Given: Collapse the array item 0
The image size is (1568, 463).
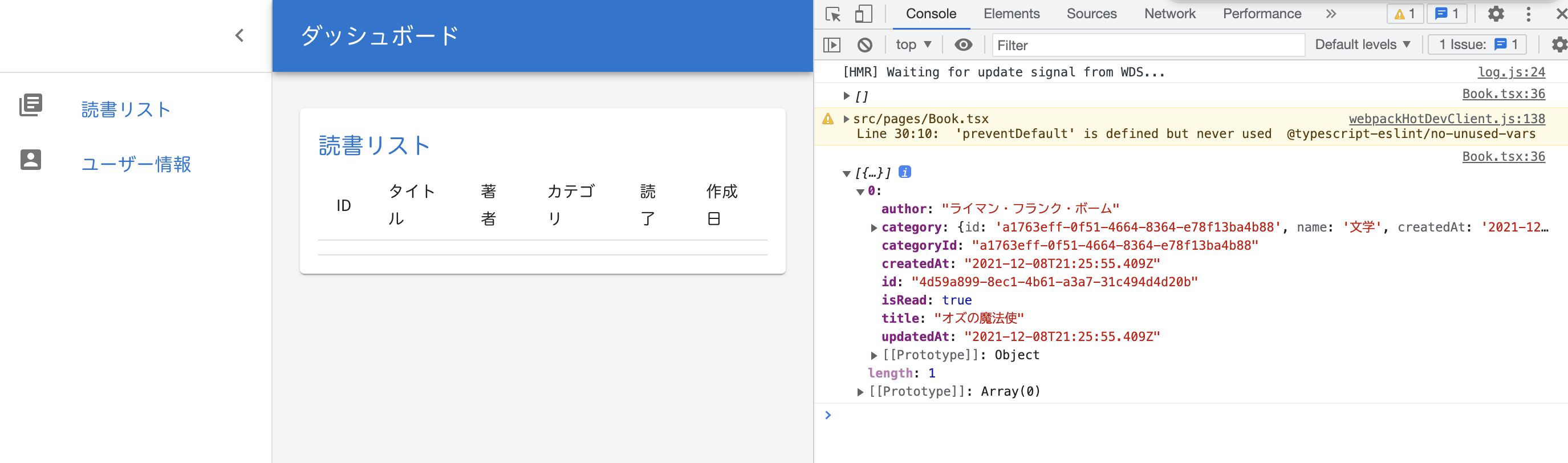Looking at the screenshot, I should [860, 192].
